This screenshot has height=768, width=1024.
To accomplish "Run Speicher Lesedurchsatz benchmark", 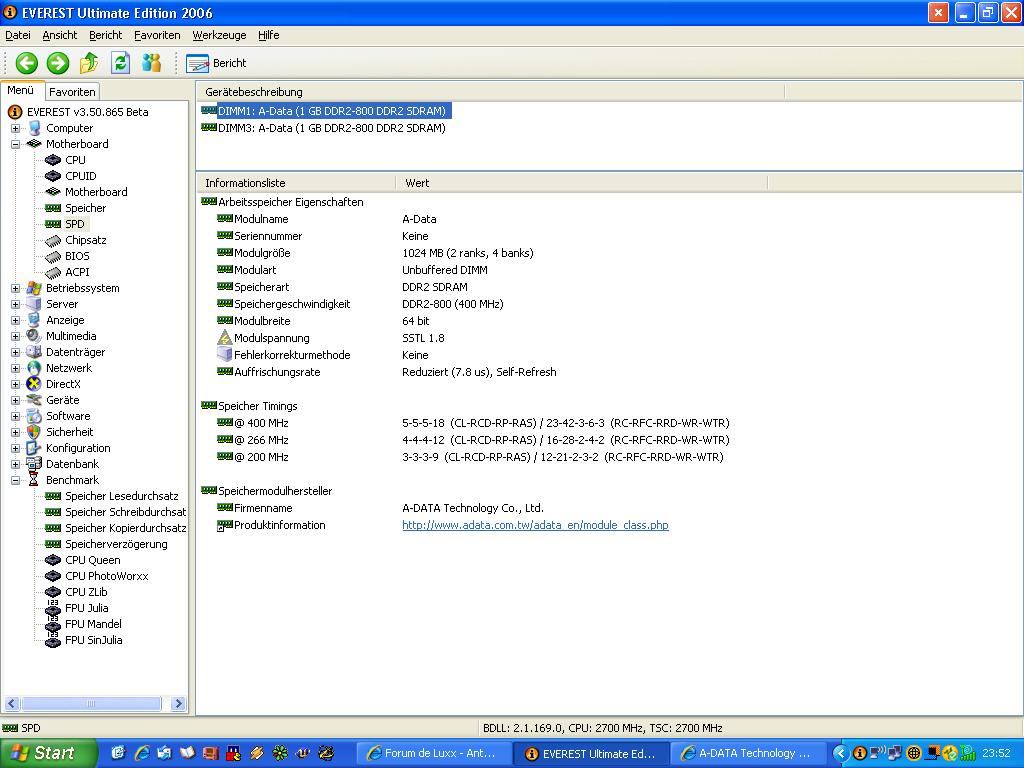I will tap(121, 496).
